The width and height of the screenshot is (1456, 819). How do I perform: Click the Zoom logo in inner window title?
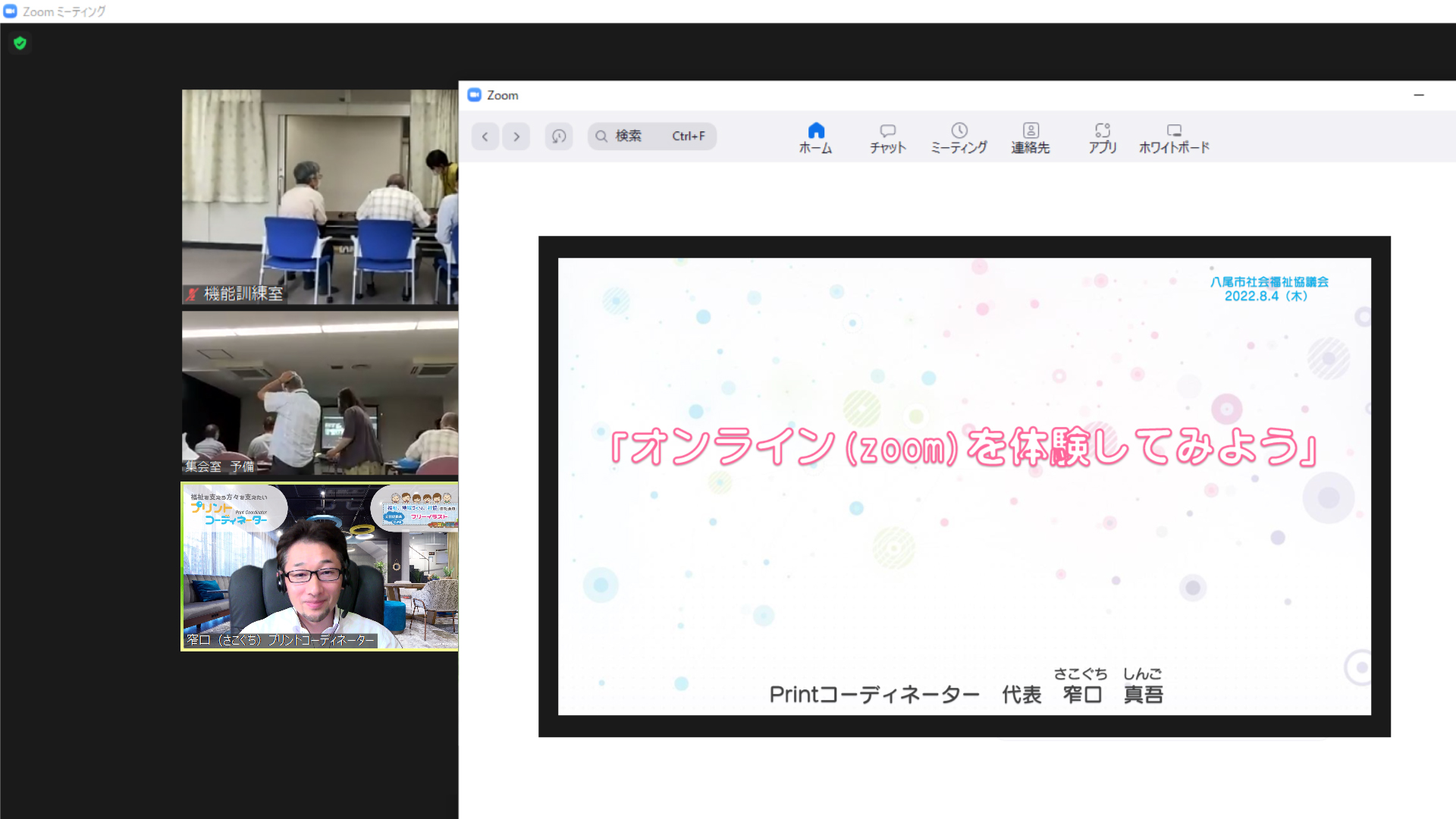[475, 95]
